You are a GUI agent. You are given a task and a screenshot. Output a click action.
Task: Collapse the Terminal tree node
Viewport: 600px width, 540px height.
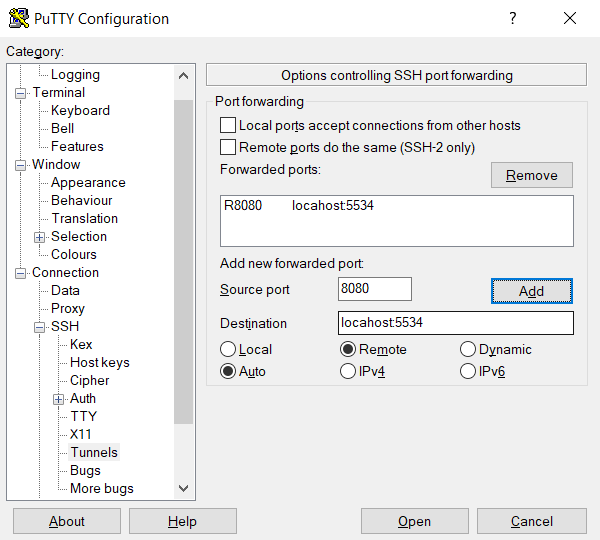pyautogui.click(x=20, y=93)
